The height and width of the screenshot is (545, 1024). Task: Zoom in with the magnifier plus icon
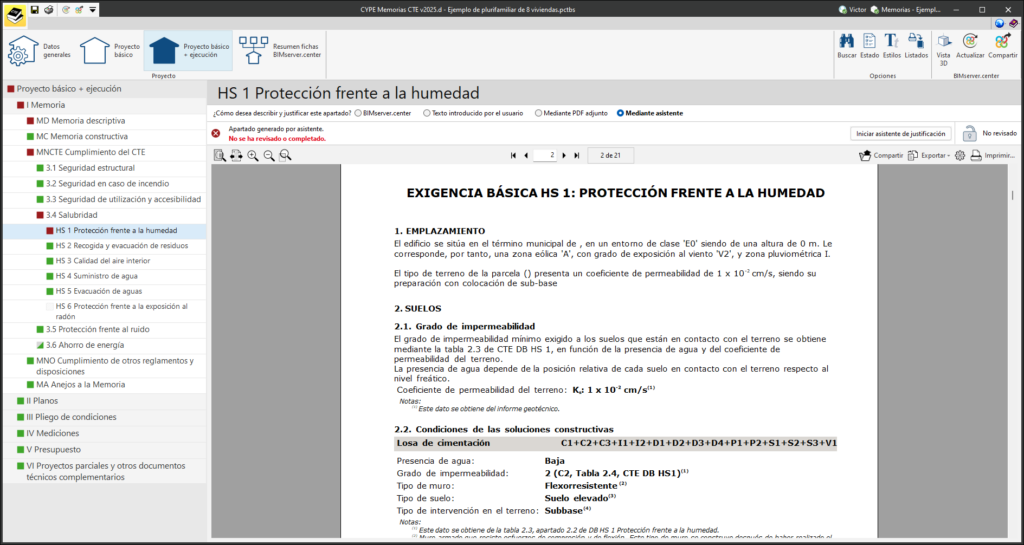coord(253,155)
